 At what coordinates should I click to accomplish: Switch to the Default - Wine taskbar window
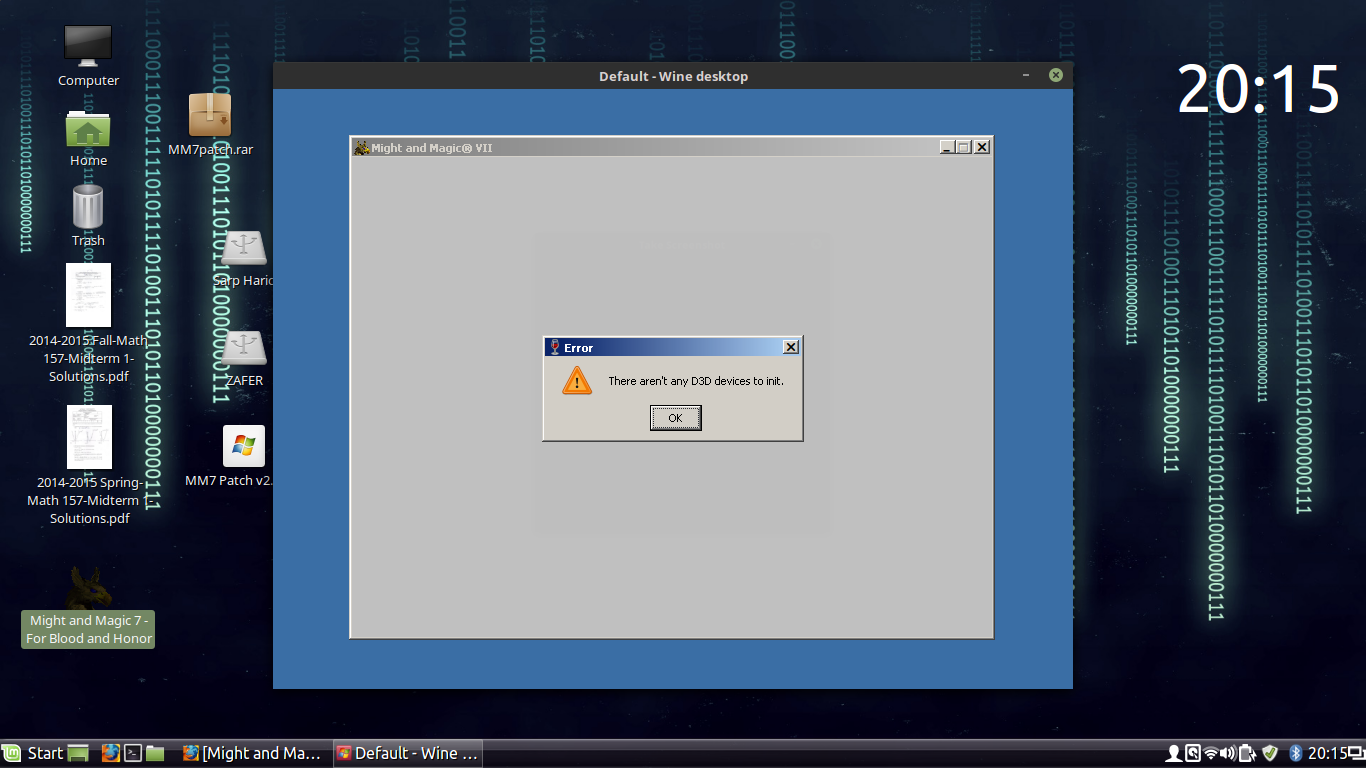point(407,753)
